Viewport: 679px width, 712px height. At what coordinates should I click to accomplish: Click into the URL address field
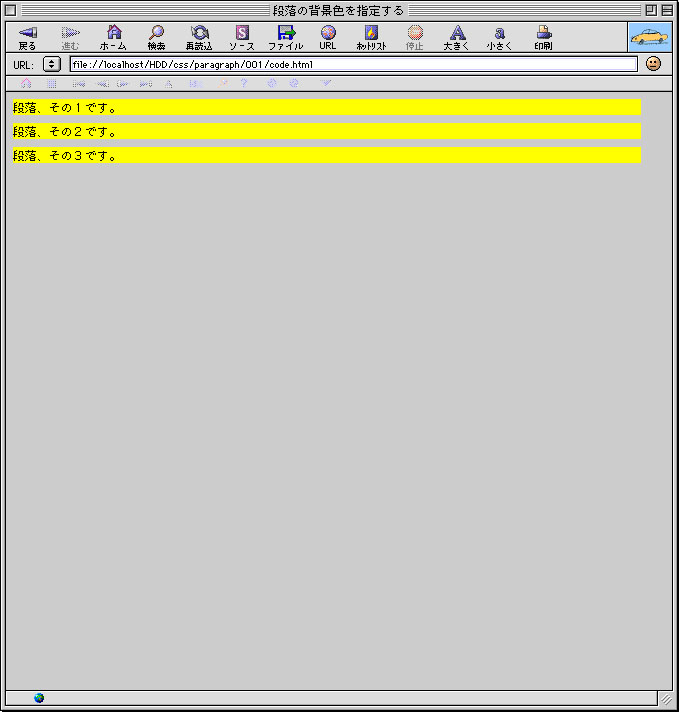coord(353,64)
